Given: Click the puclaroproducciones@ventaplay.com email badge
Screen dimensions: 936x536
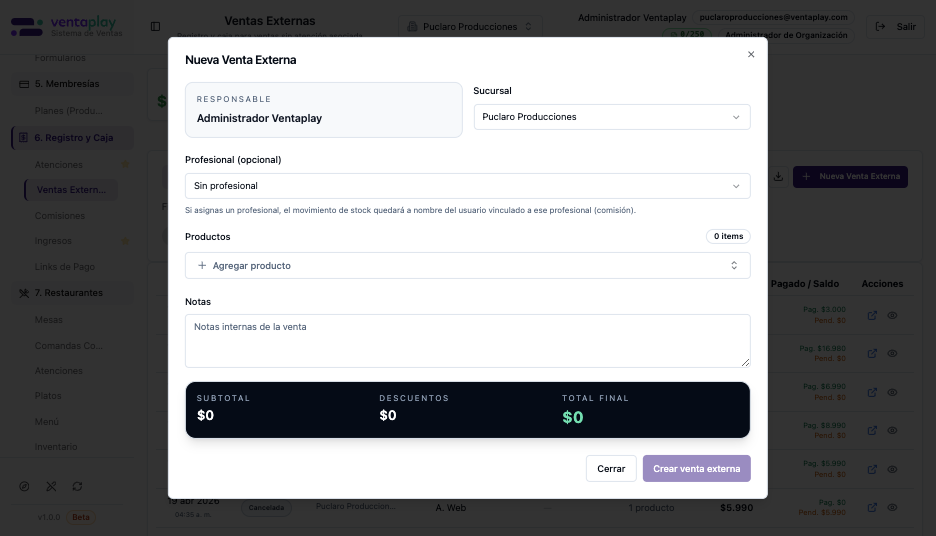Looking at the screenshot, I should pyautogui.click(x=774, y=17).
